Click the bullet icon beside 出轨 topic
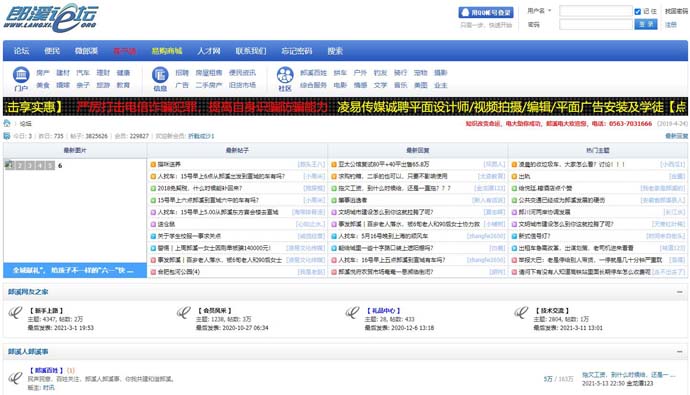This screenshot has width=690, height=395. (514, 176)
